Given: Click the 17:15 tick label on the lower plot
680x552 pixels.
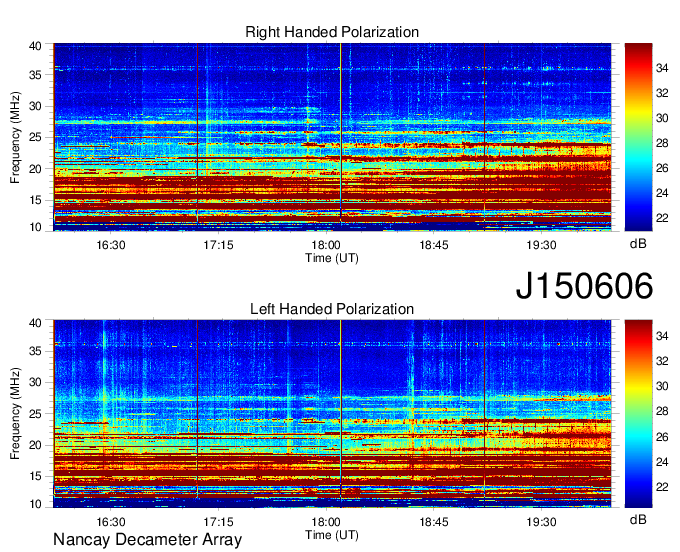Looking at the screenshot, I should pos(218,522).
